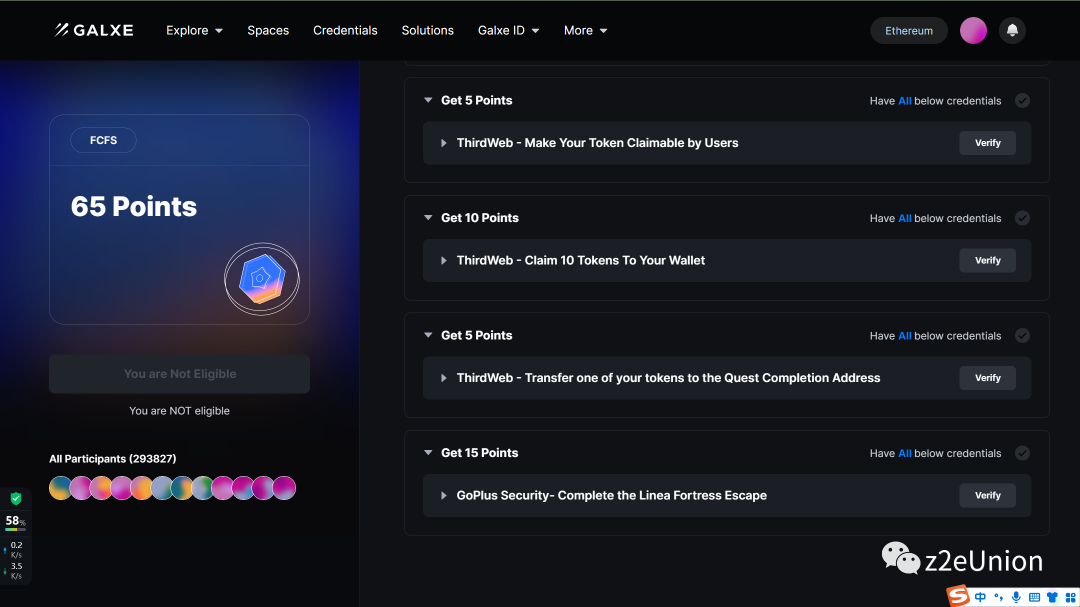Open the gradient profile avatar in the header

[x=973, y=31]
